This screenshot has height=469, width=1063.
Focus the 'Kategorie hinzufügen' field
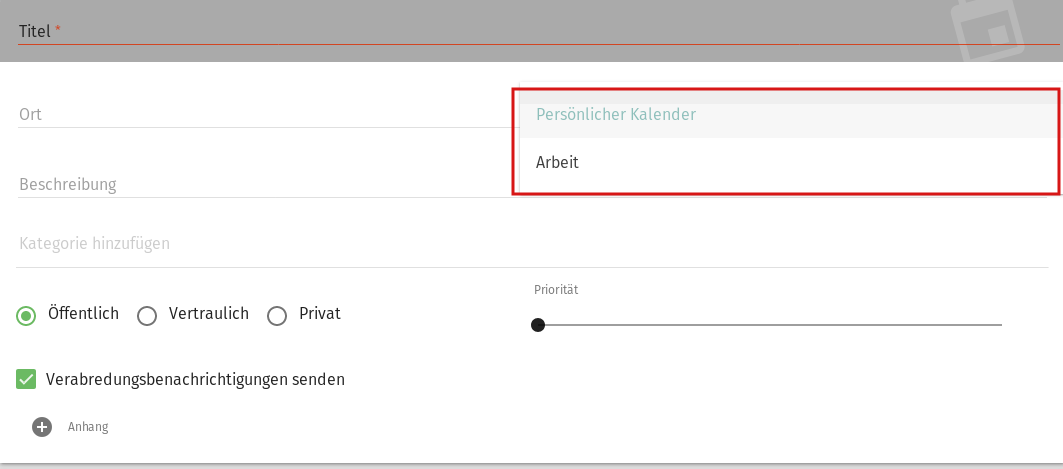tap(260, 243)
